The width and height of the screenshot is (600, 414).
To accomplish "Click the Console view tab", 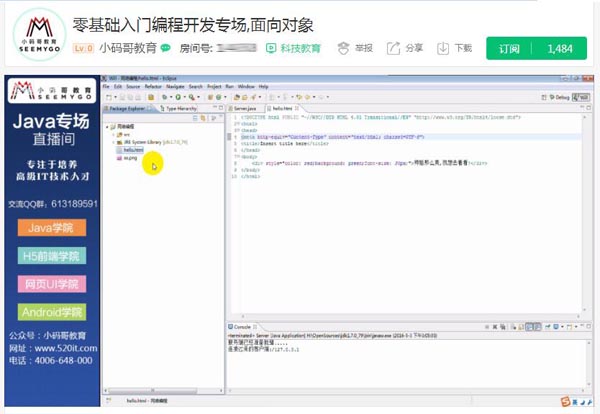I will click(241, 326).
